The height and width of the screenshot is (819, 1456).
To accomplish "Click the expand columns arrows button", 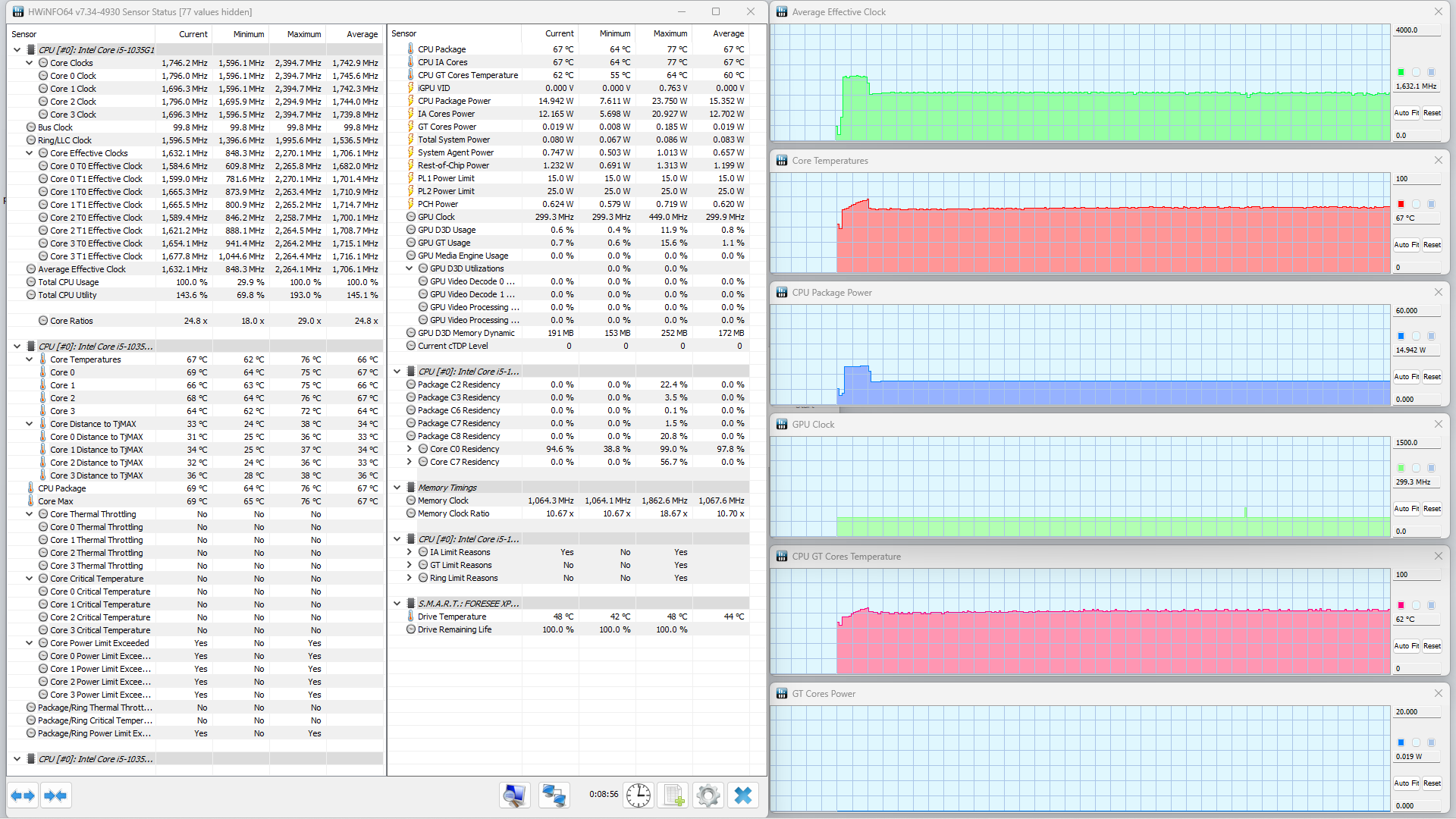I will [23, 795].
